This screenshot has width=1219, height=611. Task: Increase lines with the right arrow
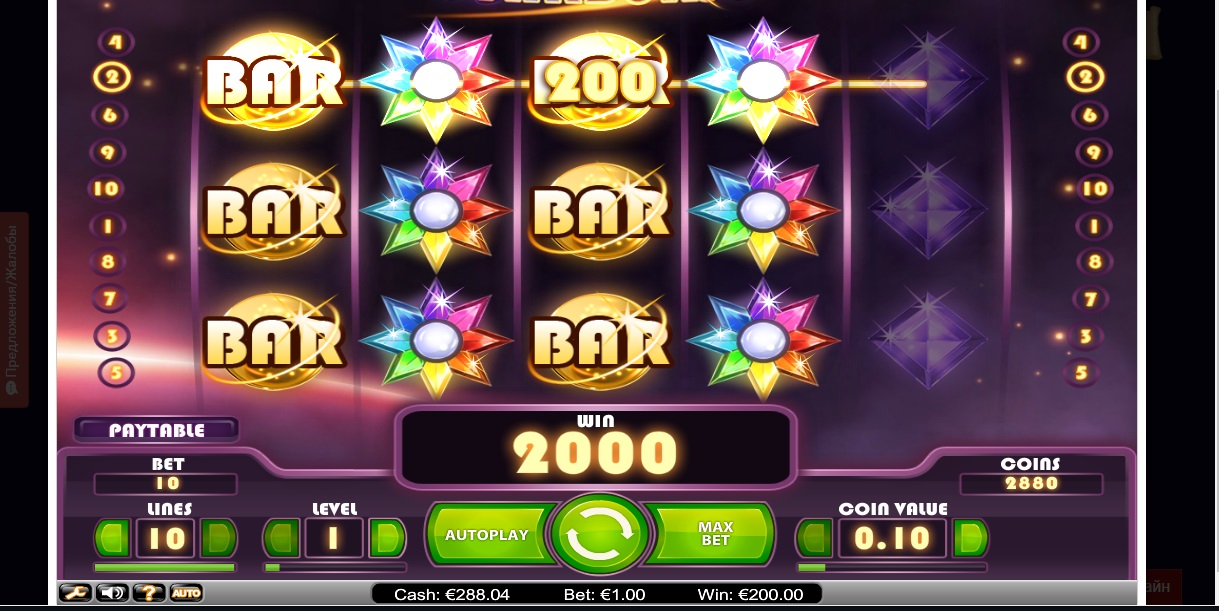pos(218,538)
